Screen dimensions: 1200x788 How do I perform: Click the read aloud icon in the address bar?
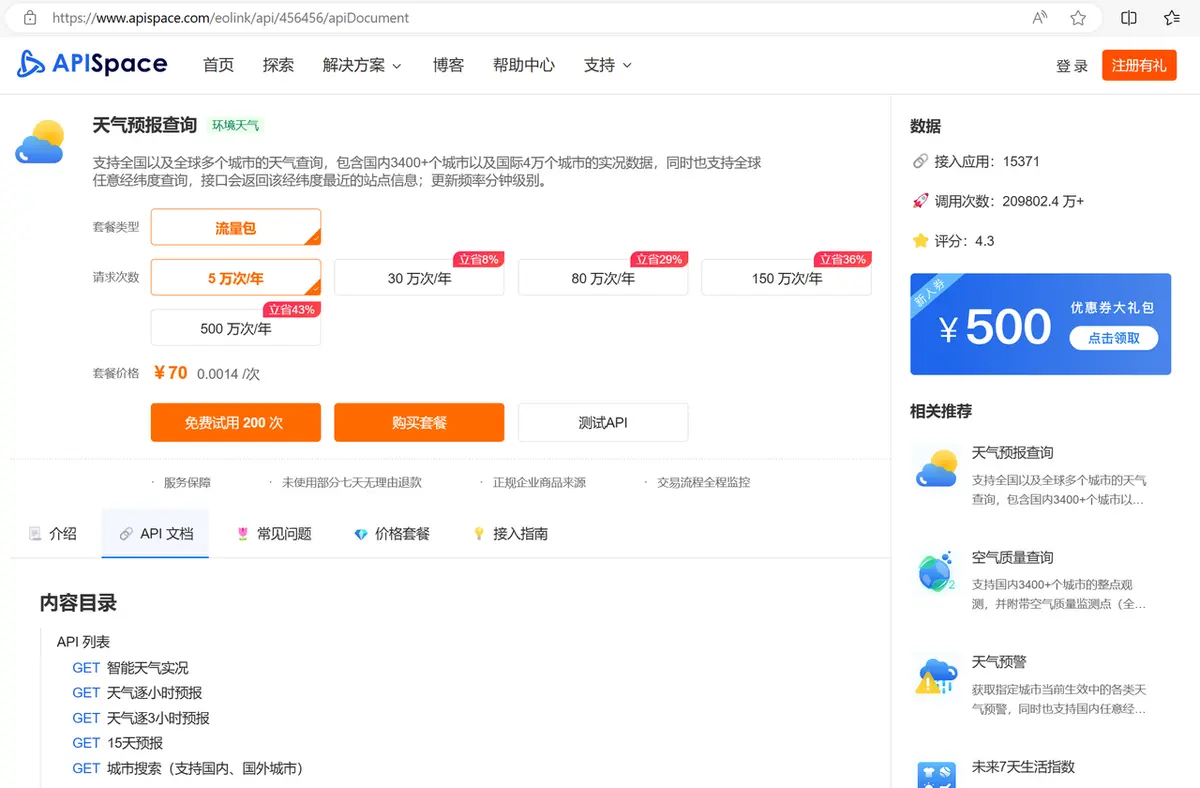tap(1040, 18)
